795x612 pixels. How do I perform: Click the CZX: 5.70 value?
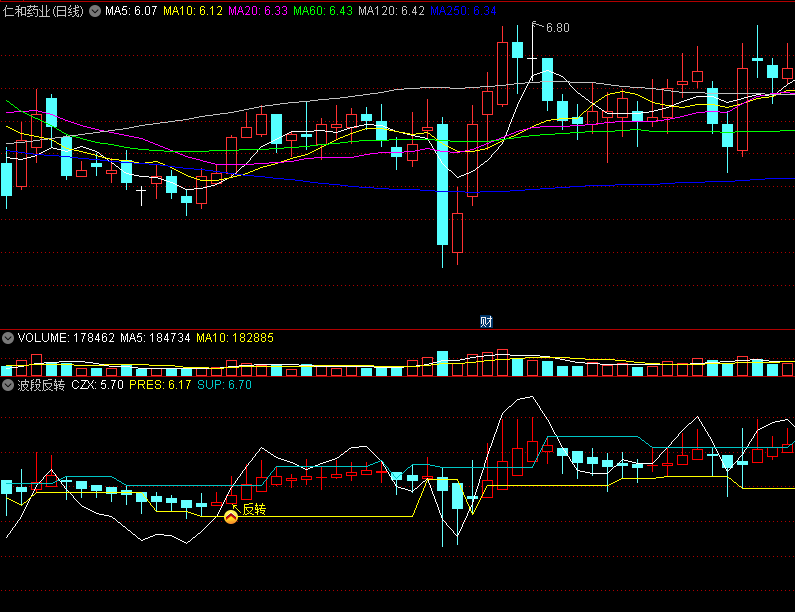(97, 385)
